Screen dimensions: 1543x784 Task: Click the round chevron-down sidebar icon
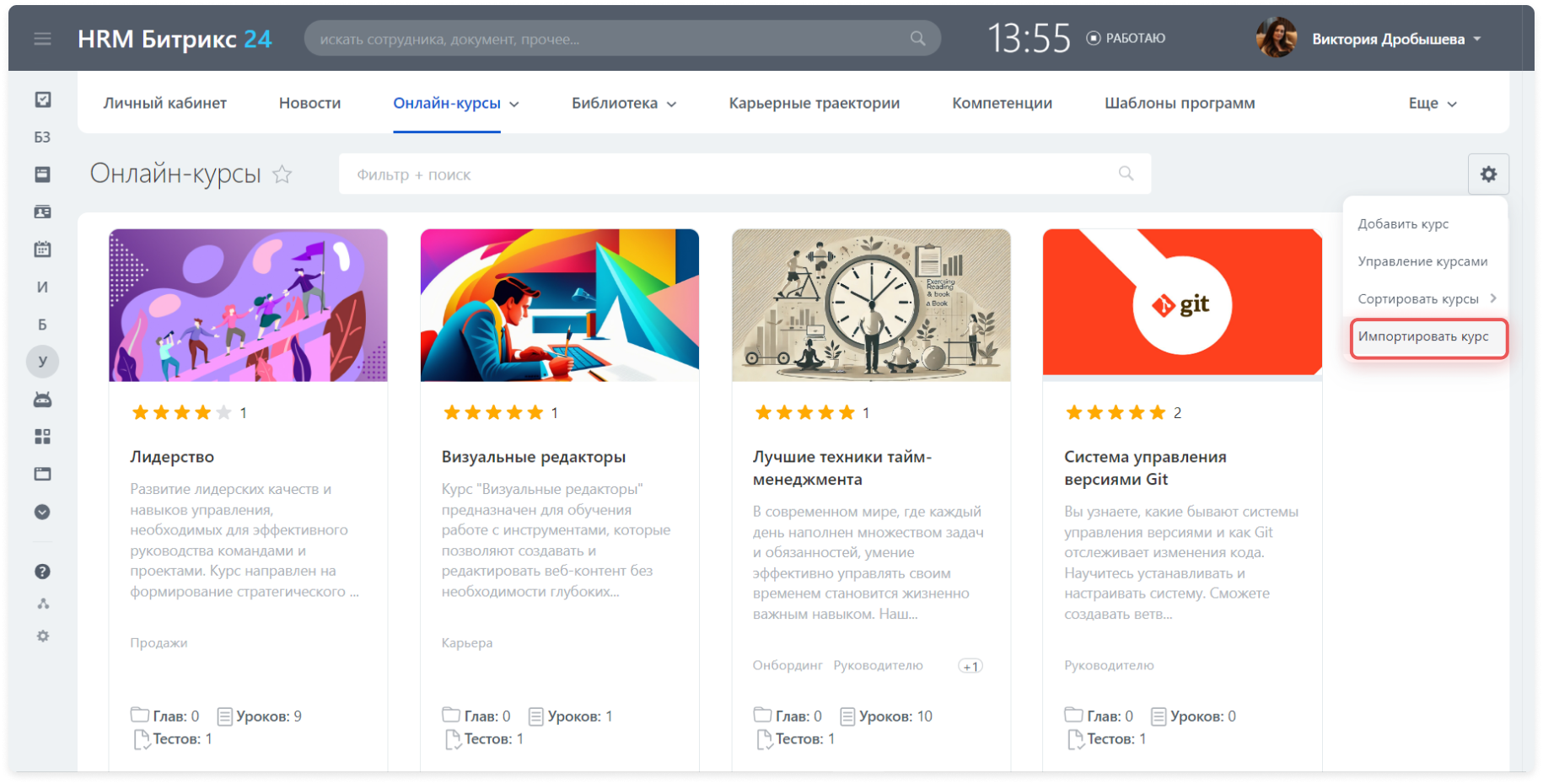coord(42,512)
